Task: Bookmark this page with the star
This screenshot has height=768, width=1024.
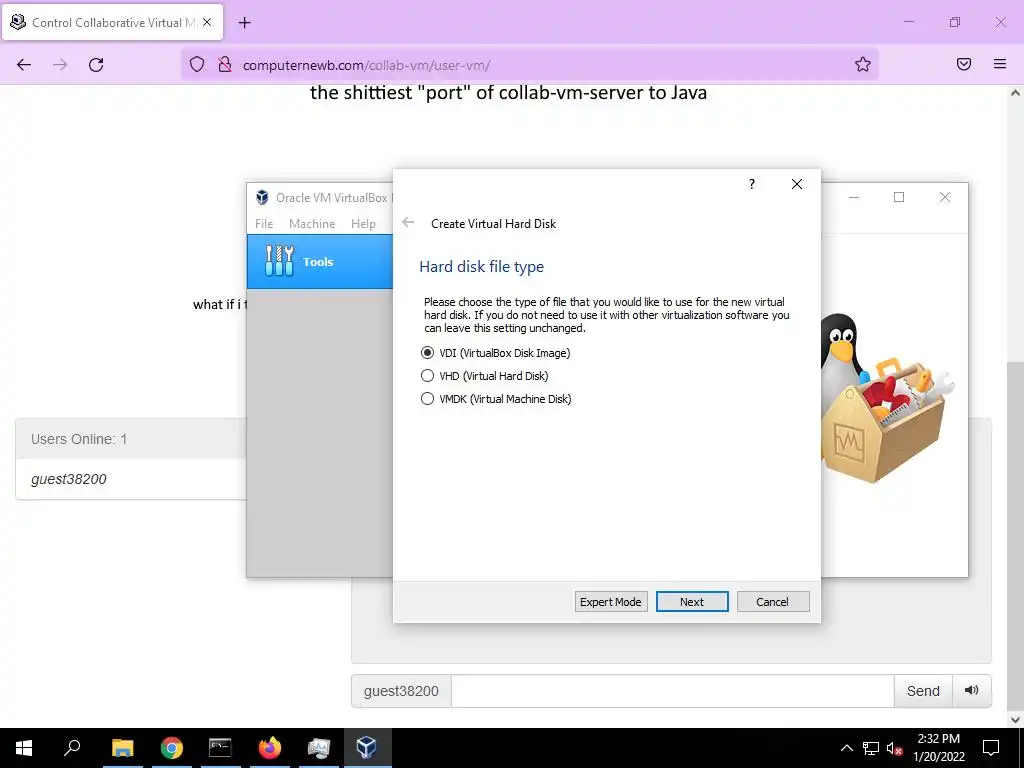Action: pos(863,64)
